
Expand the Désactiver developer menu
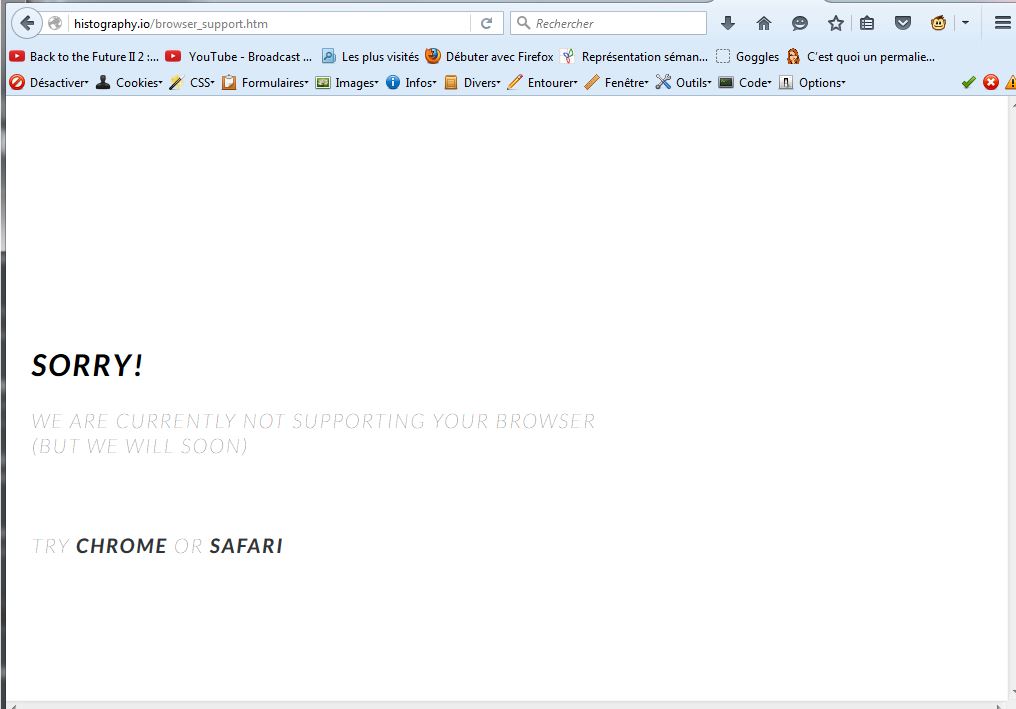pyautogui.click(x=49, y=83)
